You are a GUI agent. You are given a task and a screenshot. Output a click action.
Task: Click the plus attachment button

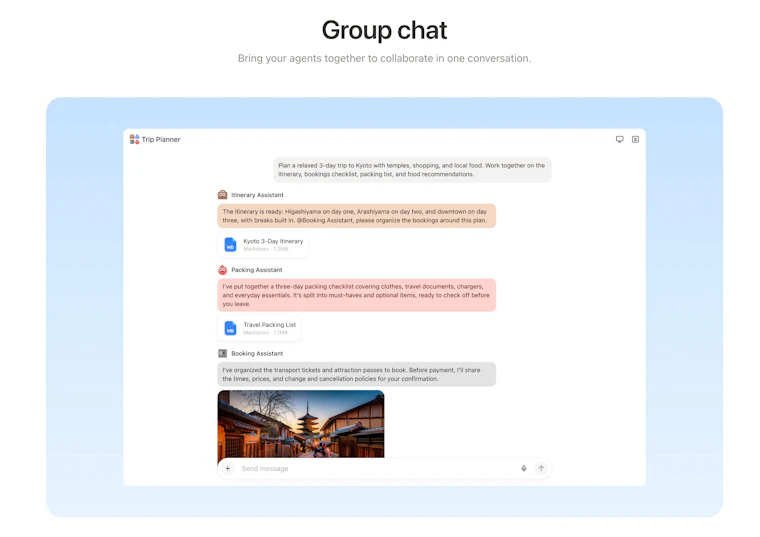227,468
